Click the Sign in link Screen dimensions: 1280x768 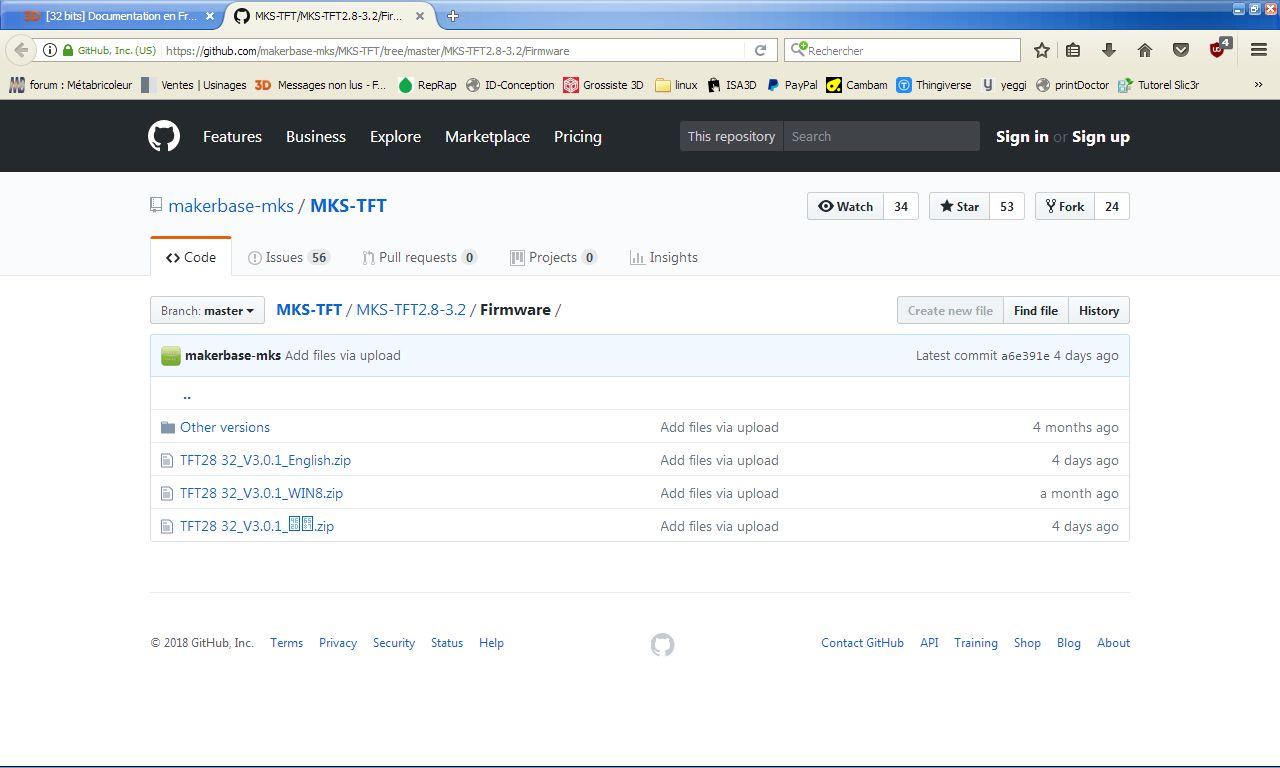1022,136
